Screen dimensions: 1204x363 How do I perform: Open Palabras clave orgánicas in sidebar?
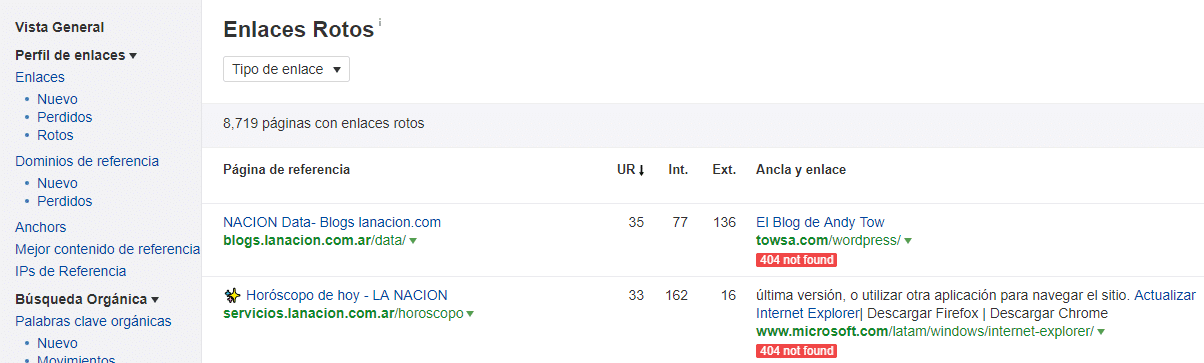pos(93,321)
